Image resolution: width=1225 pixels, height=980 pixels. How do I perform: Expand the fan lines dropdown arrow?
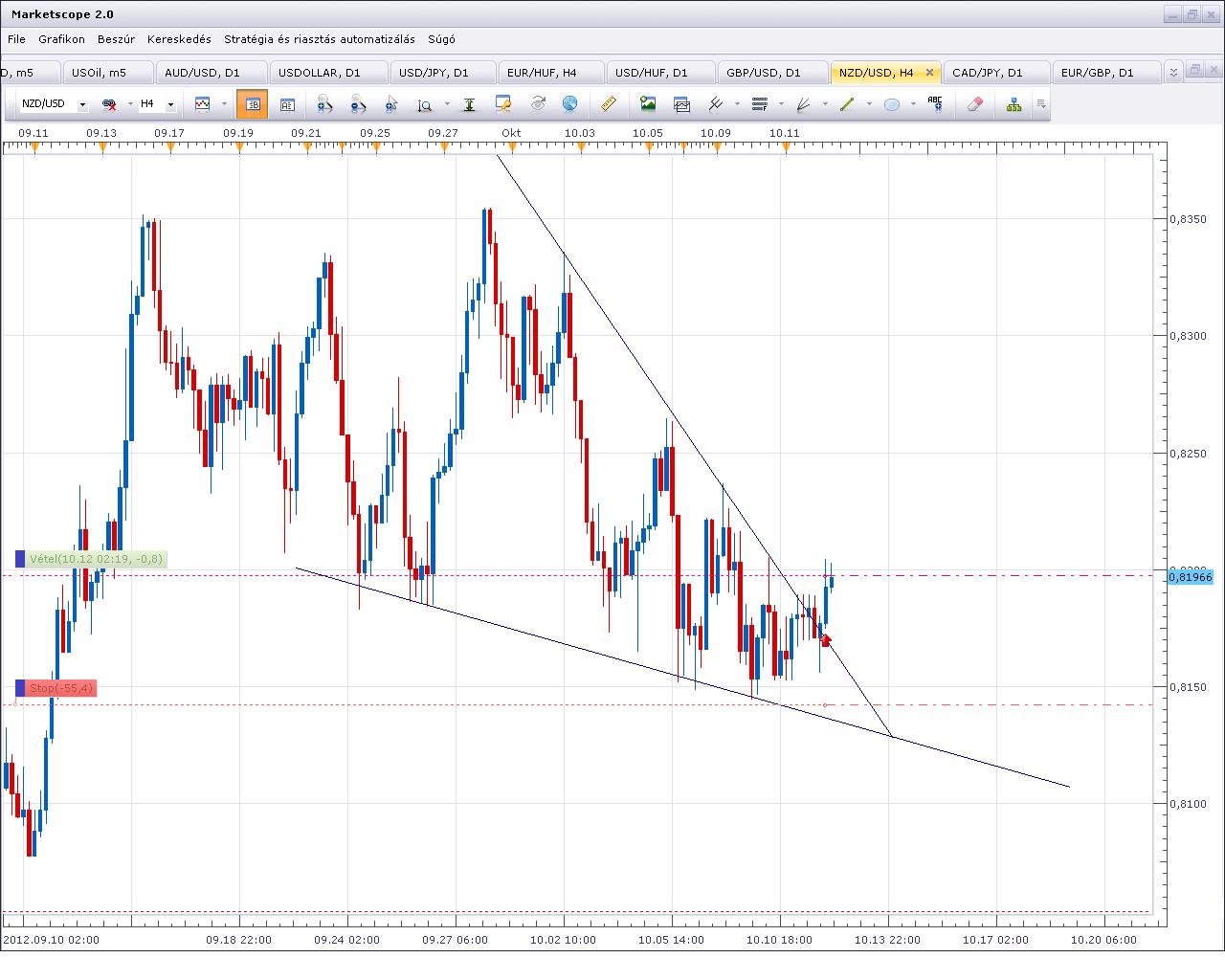825,104
